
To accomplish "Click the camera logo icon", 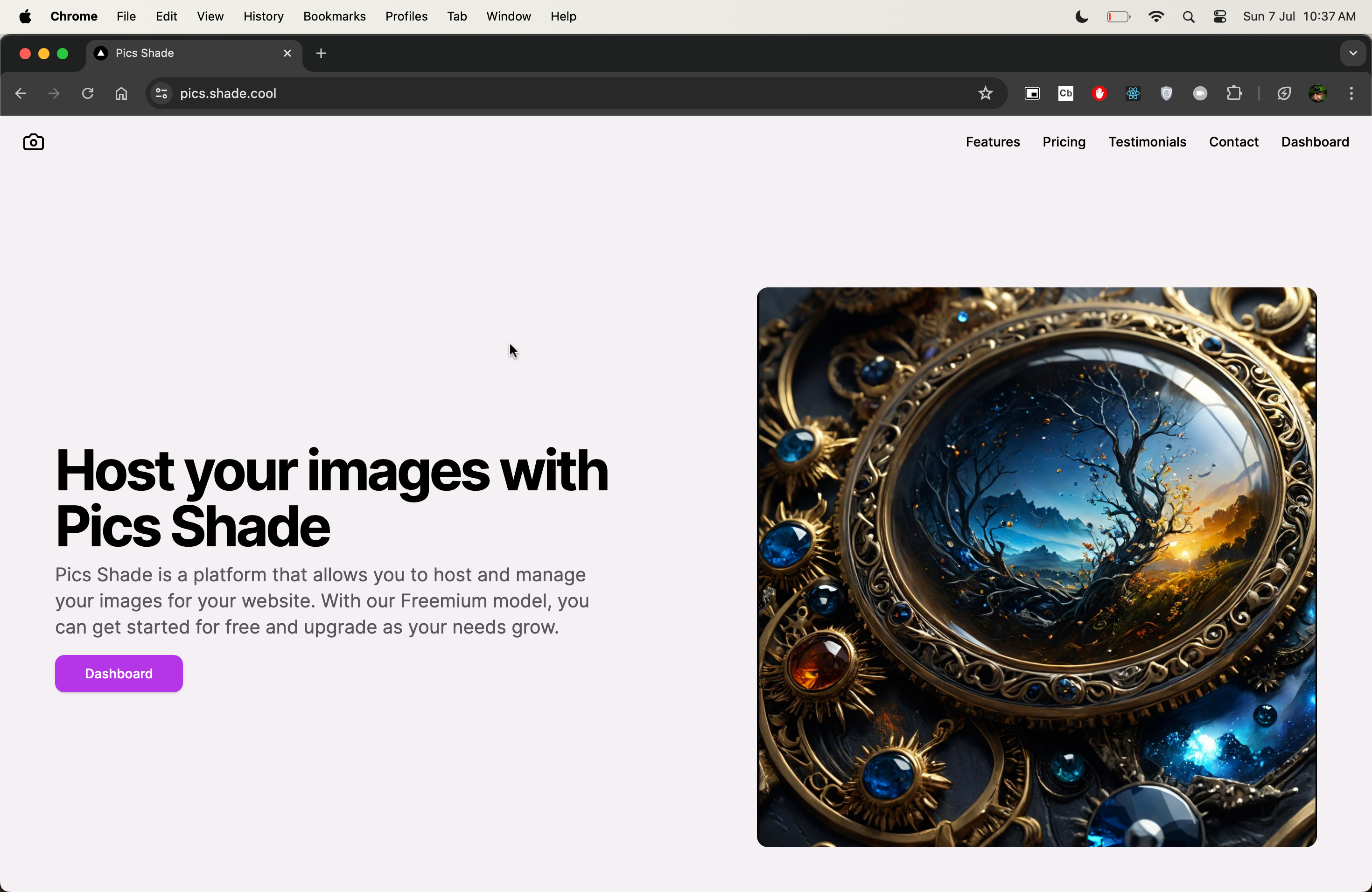I will coord(34,142).
